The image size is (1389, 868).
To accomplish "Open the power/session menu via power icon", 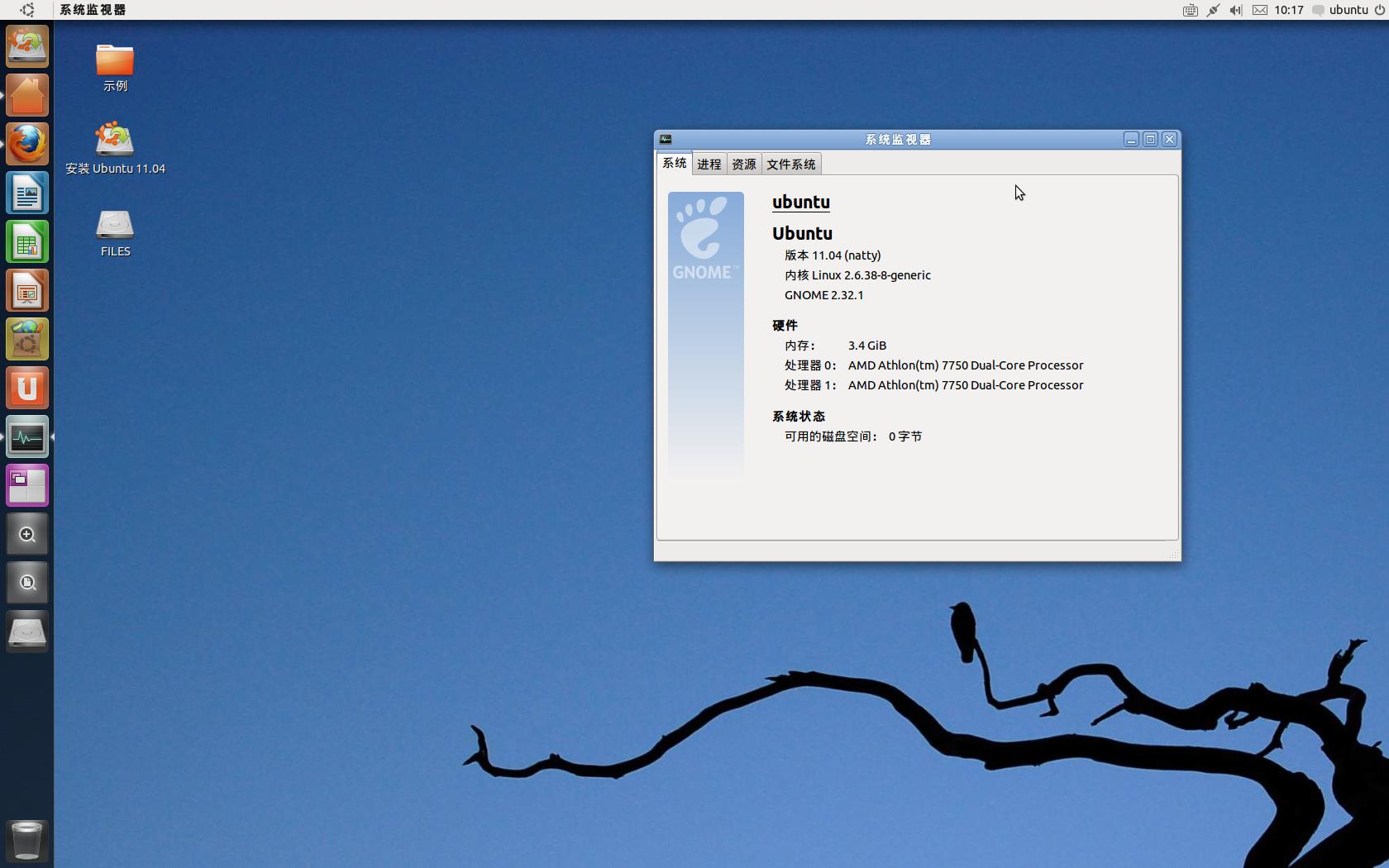I will click(1379, 10).
